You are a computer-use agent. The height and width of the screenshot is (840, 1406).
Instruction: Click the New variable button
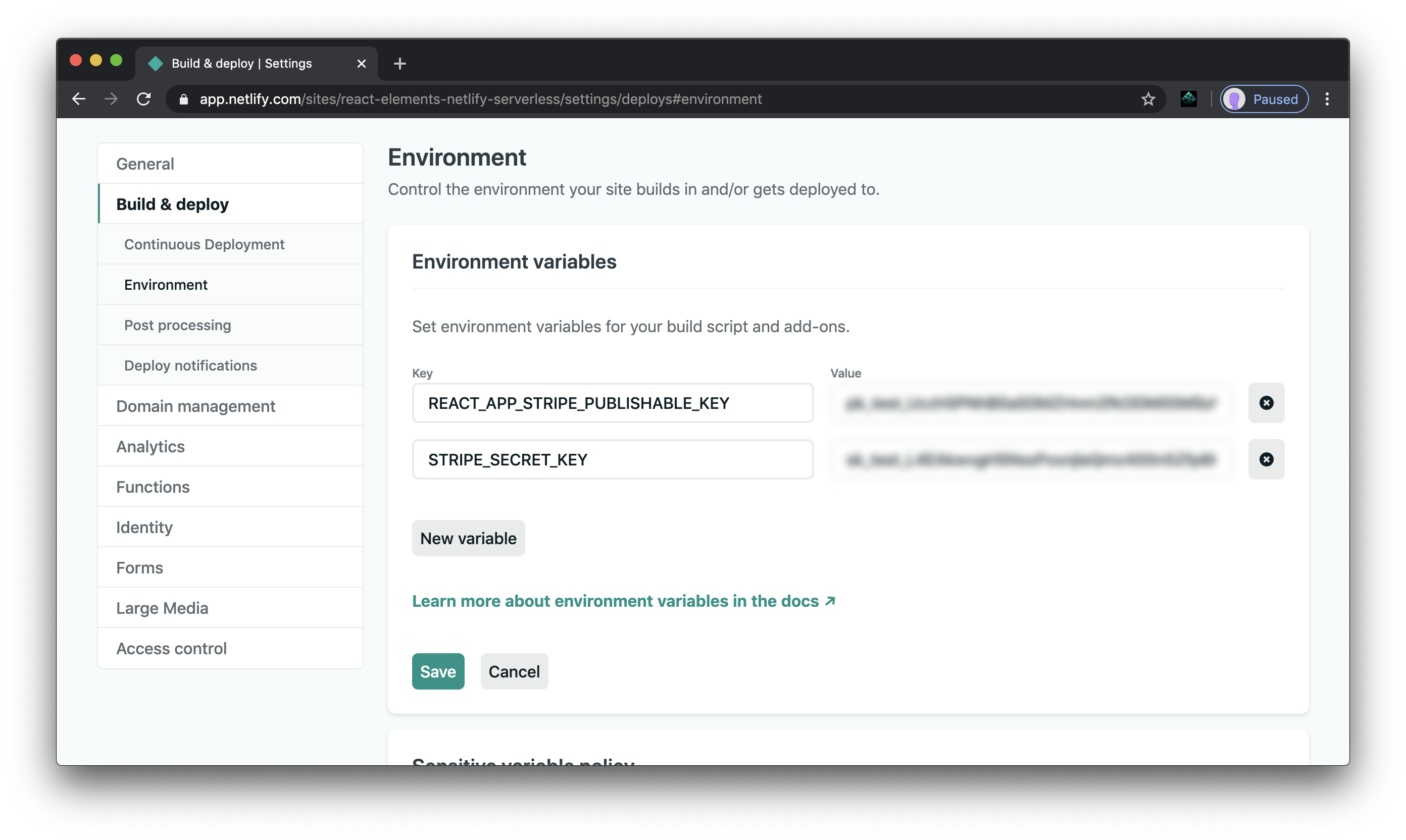click(x=468, y=538)
